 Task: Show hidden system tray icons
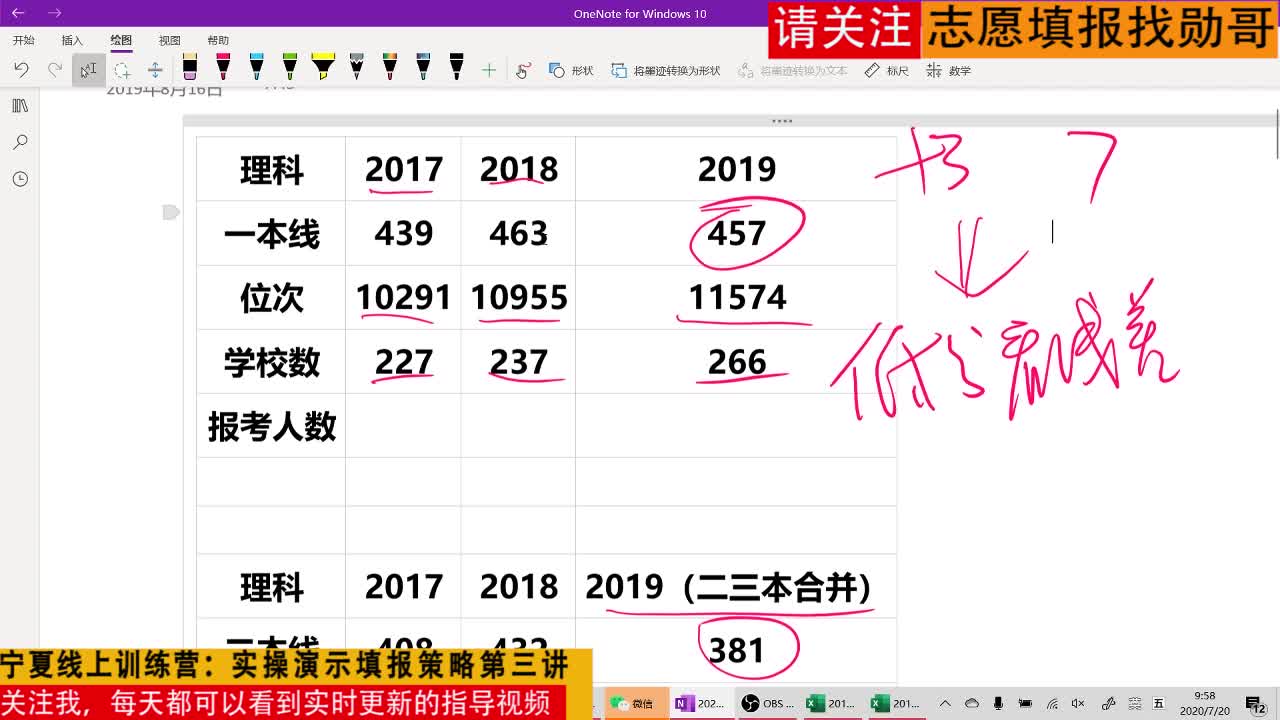[945, 703]
